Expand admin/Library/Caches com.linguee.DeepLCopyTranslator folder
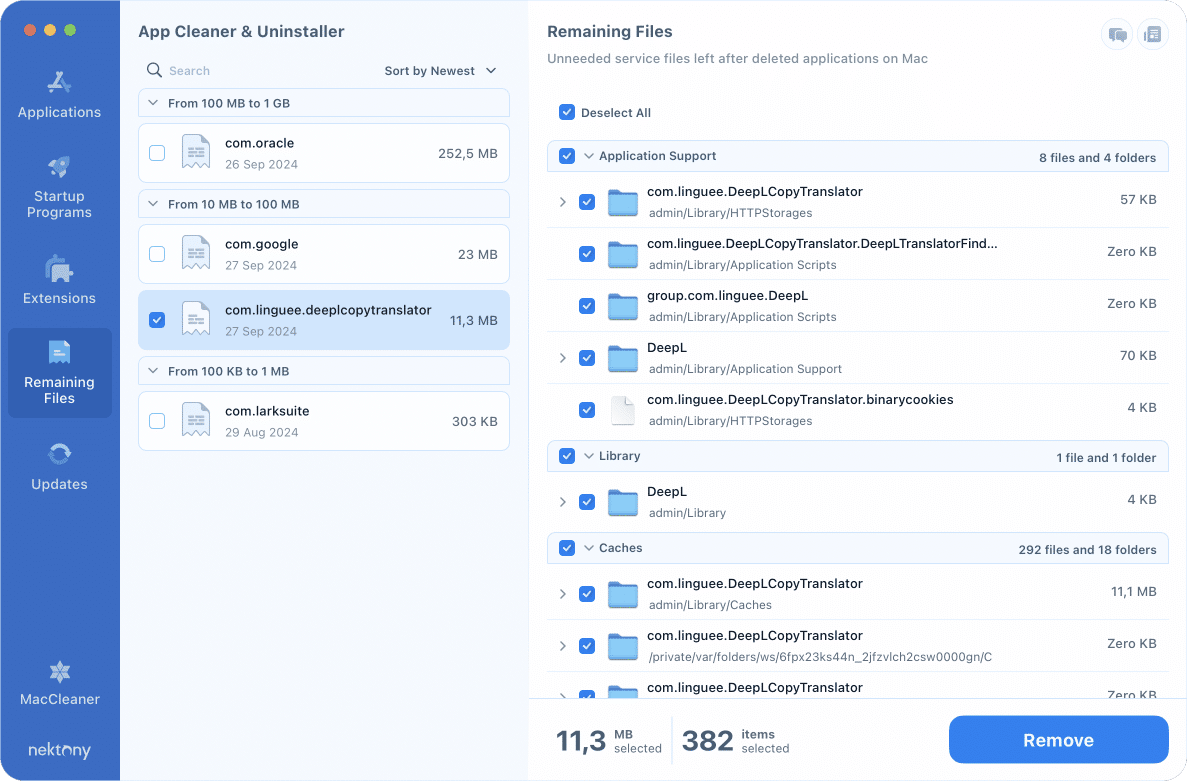 coord(562,594)
